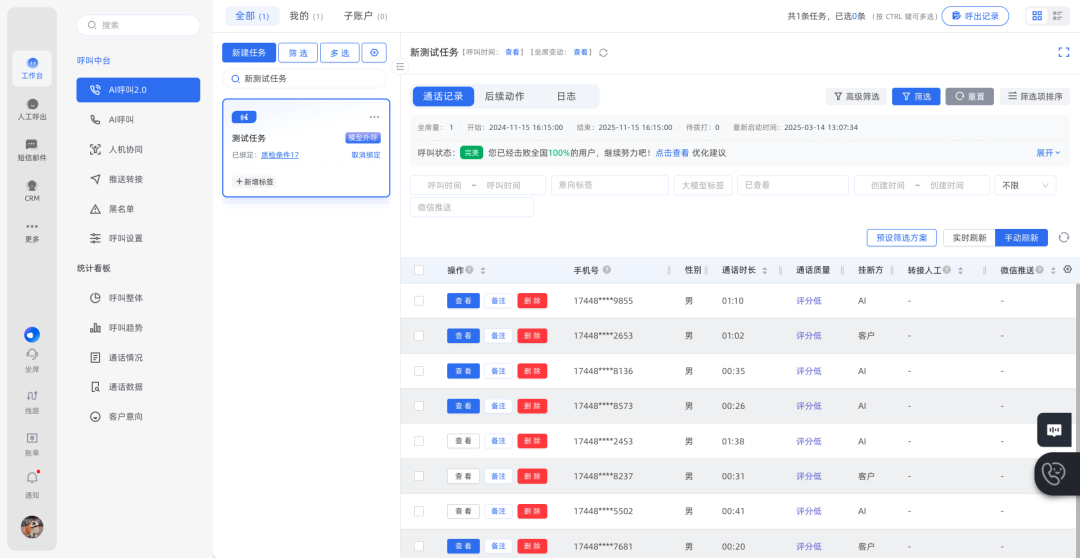Viewport: 1080px width, 558px height.
Task: Click the user avatar thumbnail
Action: click(32, 527)
